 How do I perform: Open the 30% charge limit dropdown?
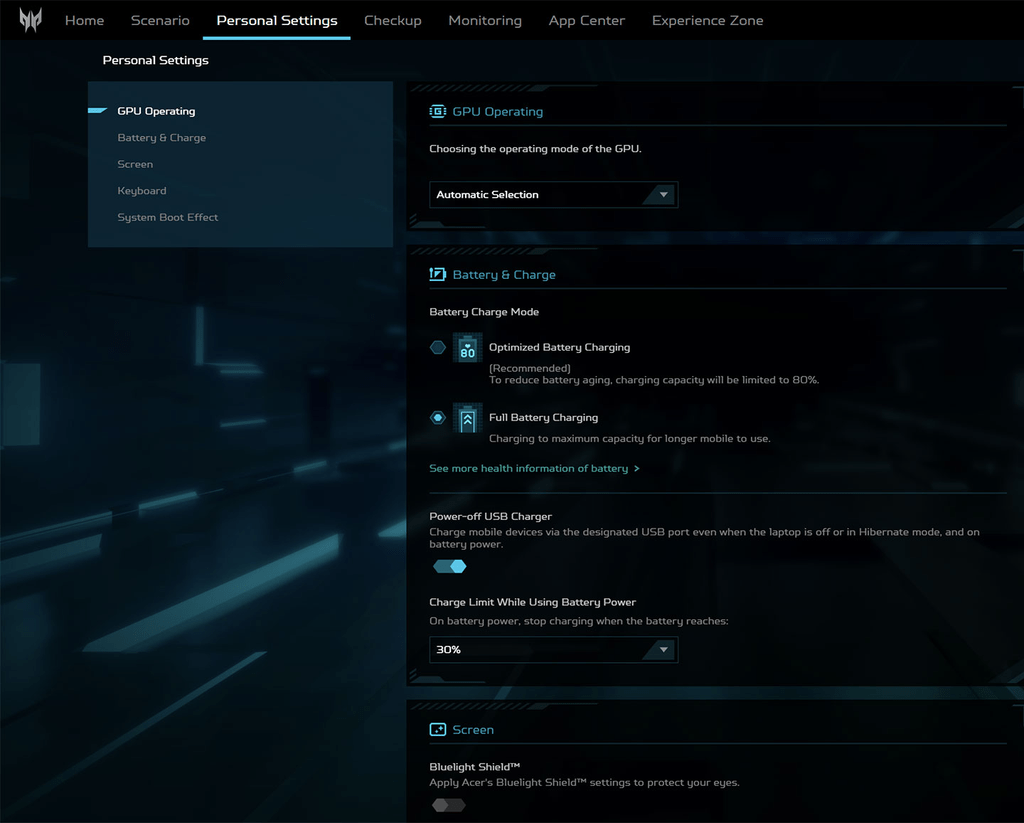[553, 650]
